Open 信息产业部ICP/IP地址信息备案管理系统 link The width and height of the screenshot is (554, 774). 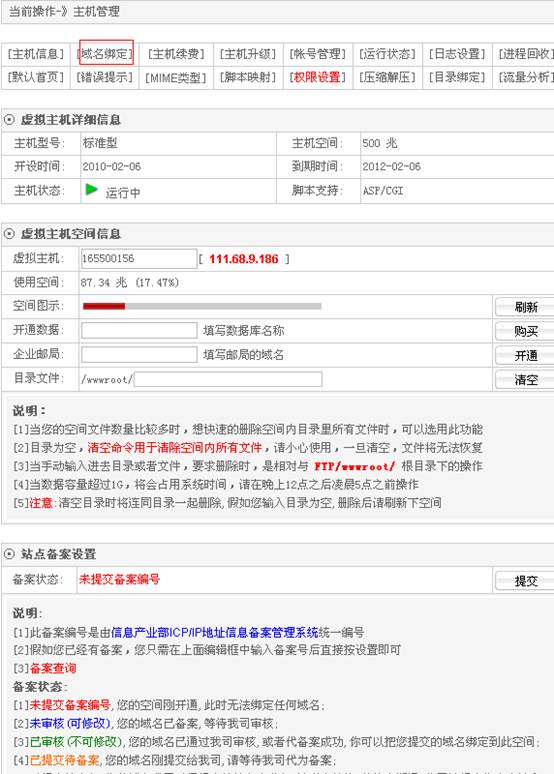[x=215, y=632]
